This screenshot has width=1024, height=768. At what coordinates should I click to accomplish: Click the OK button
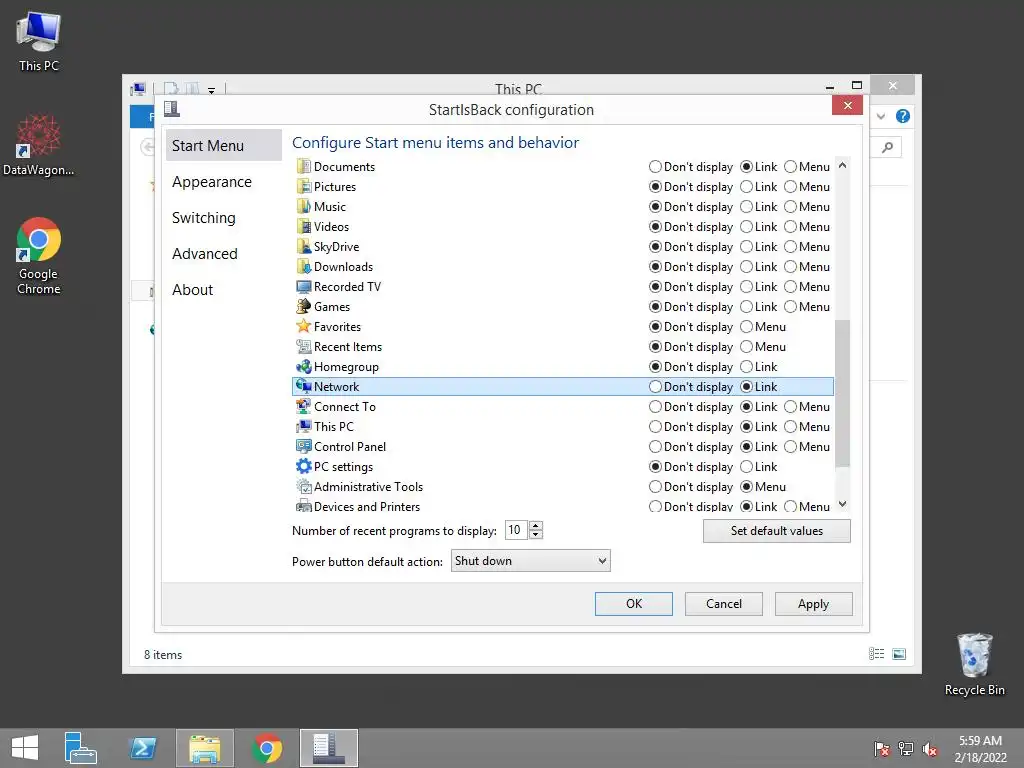click(633, 603)
